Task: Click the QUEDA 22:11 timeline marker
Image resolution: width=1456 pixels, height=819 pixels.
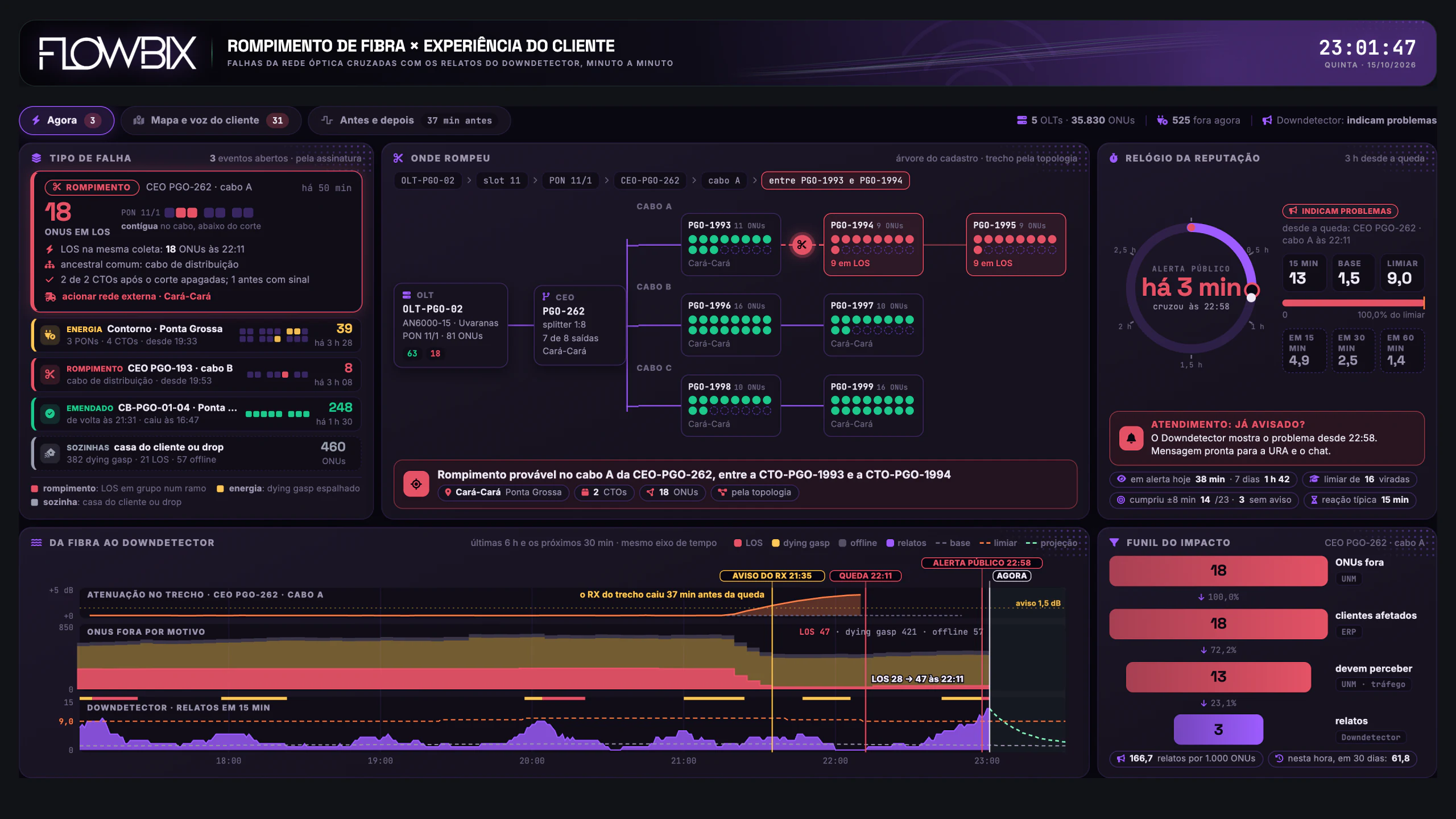Action: tap(865, 576)
